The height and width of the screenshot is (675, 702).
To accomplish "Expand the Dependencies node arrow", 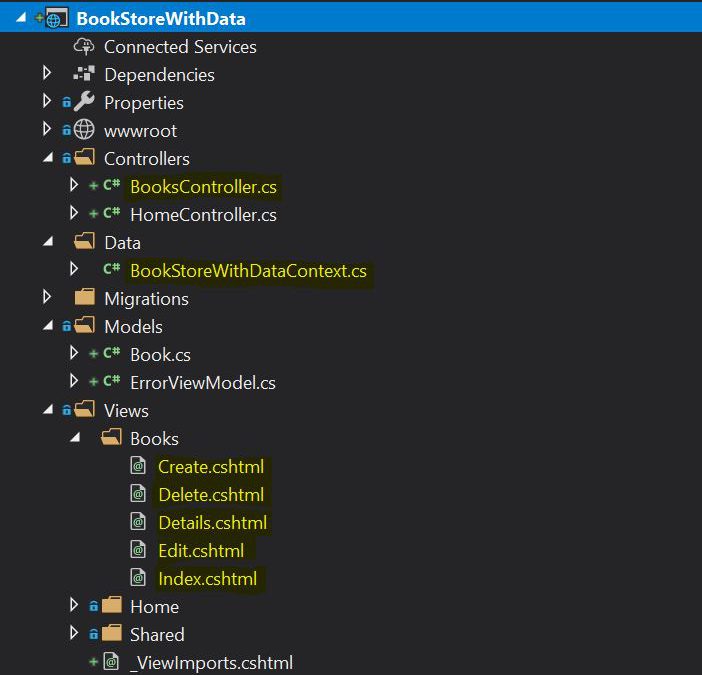I will pyautogui.click(x=46, y=74).
